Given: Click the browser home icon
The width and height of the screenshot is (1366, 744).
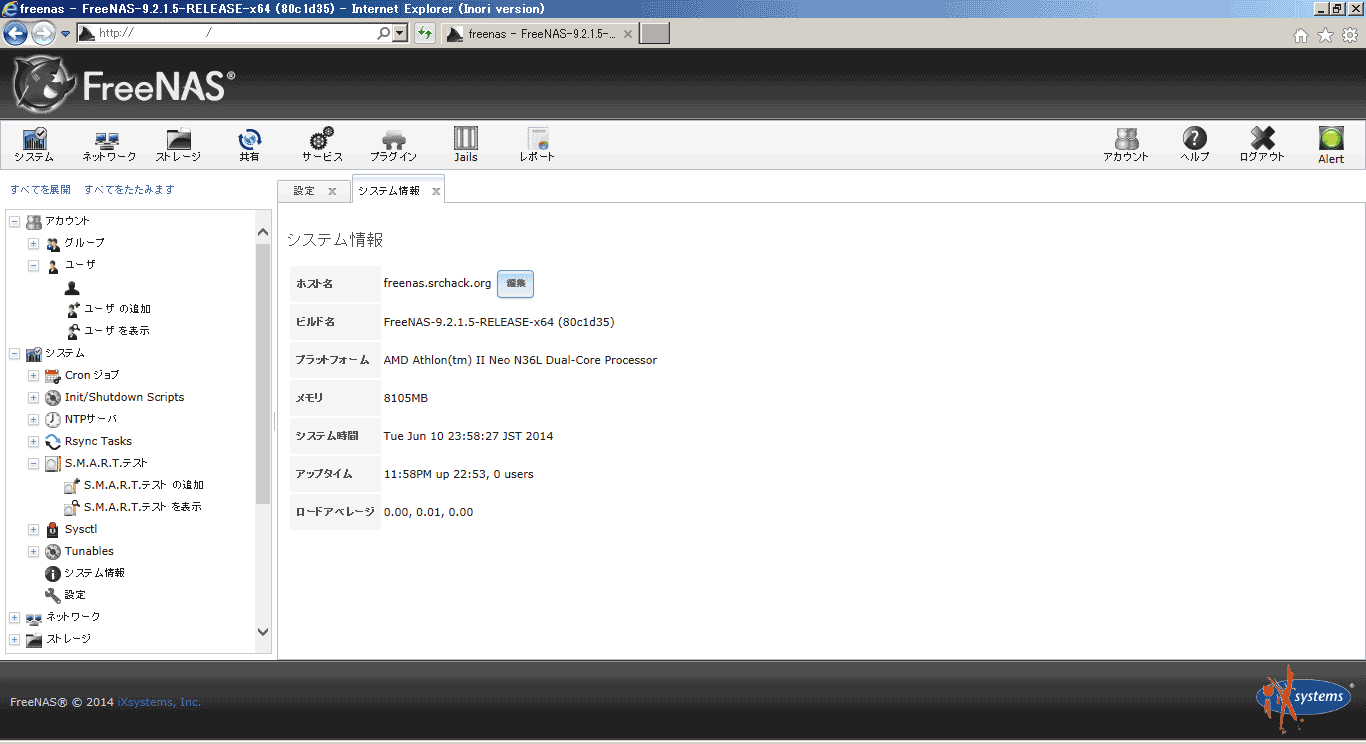Looking at the screenshot, I should 1301,35.
